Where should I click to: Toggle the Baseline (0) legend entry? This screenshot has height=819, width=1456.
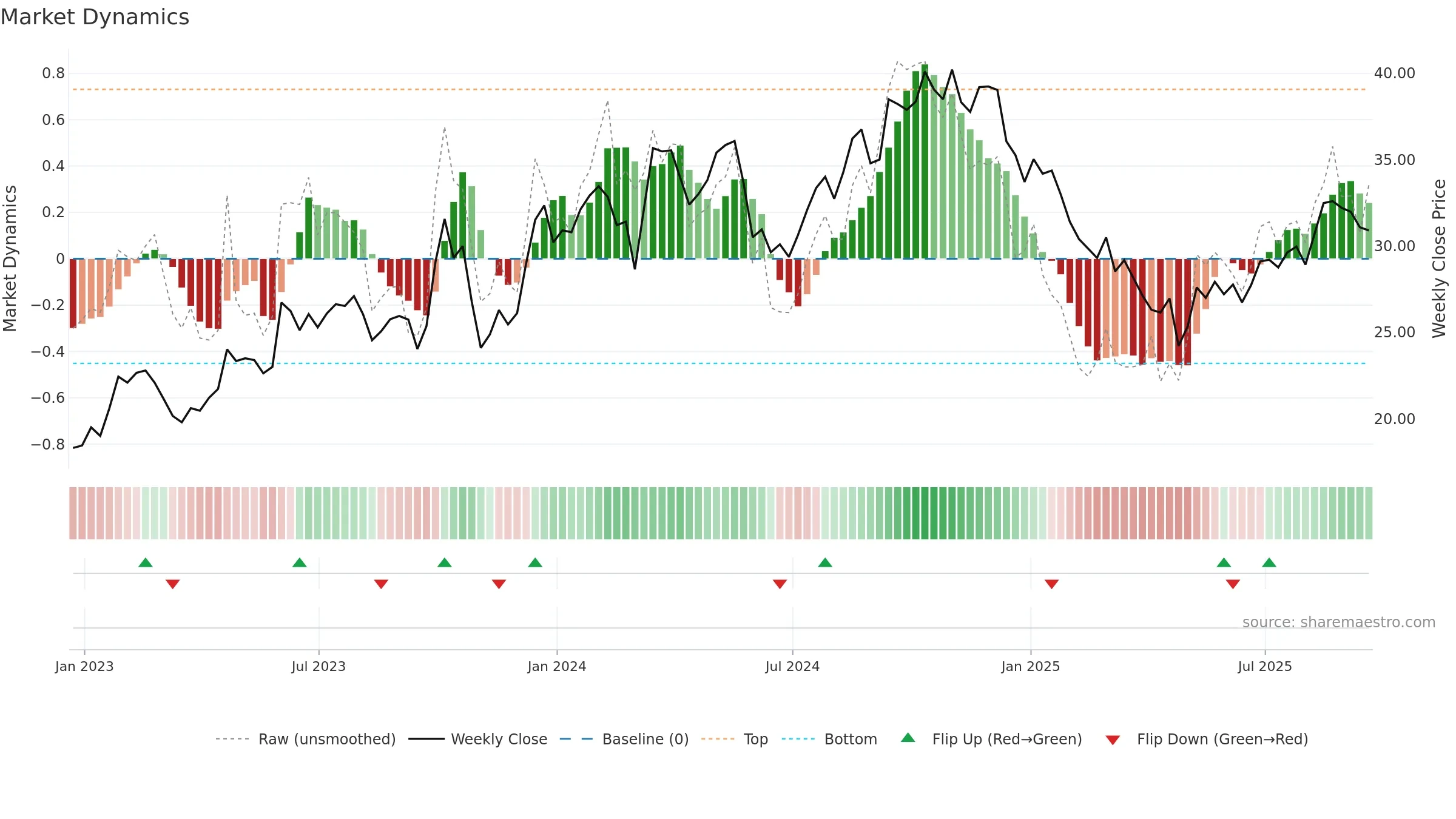(645, 740)
